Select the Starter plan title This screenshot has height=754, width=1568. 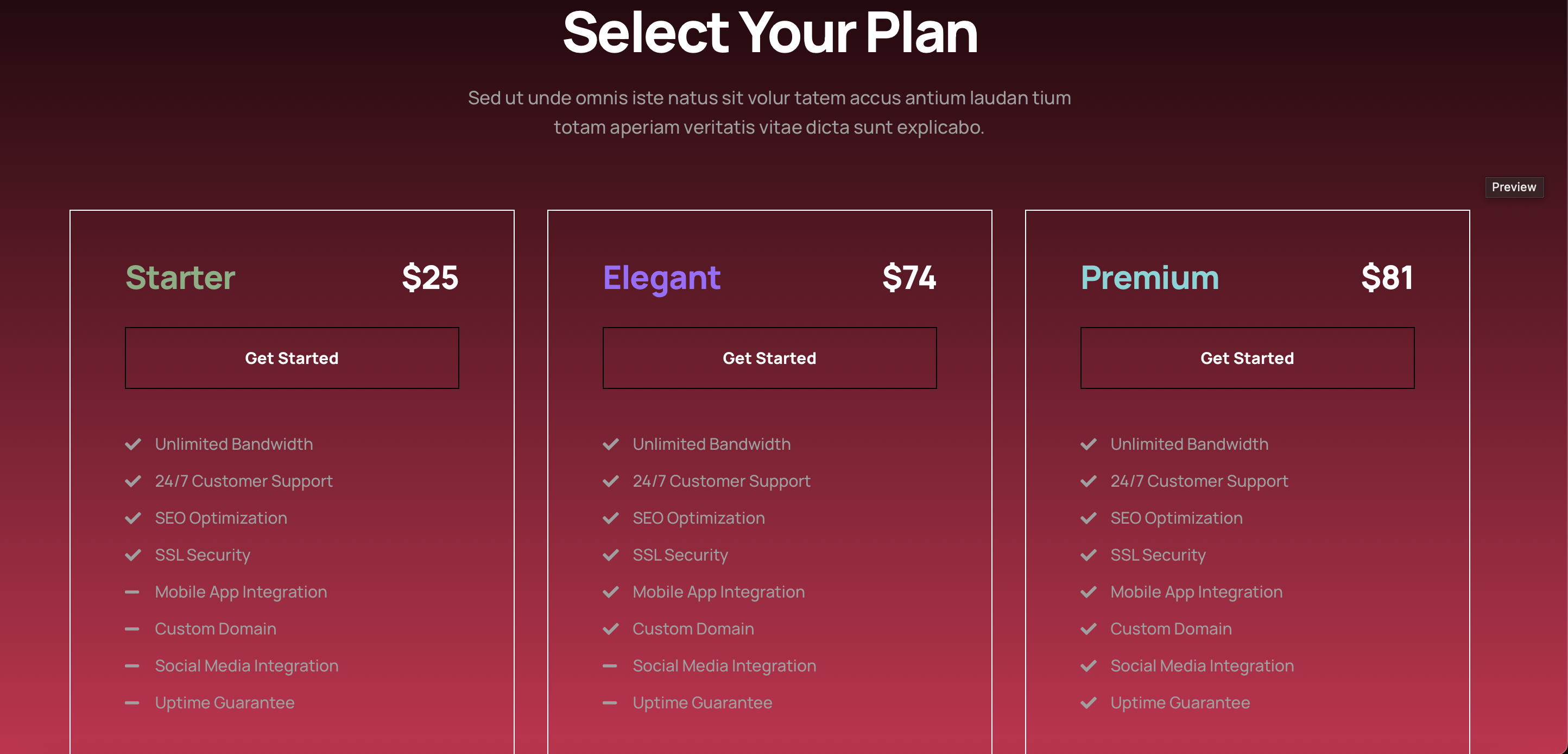(180, 278)
